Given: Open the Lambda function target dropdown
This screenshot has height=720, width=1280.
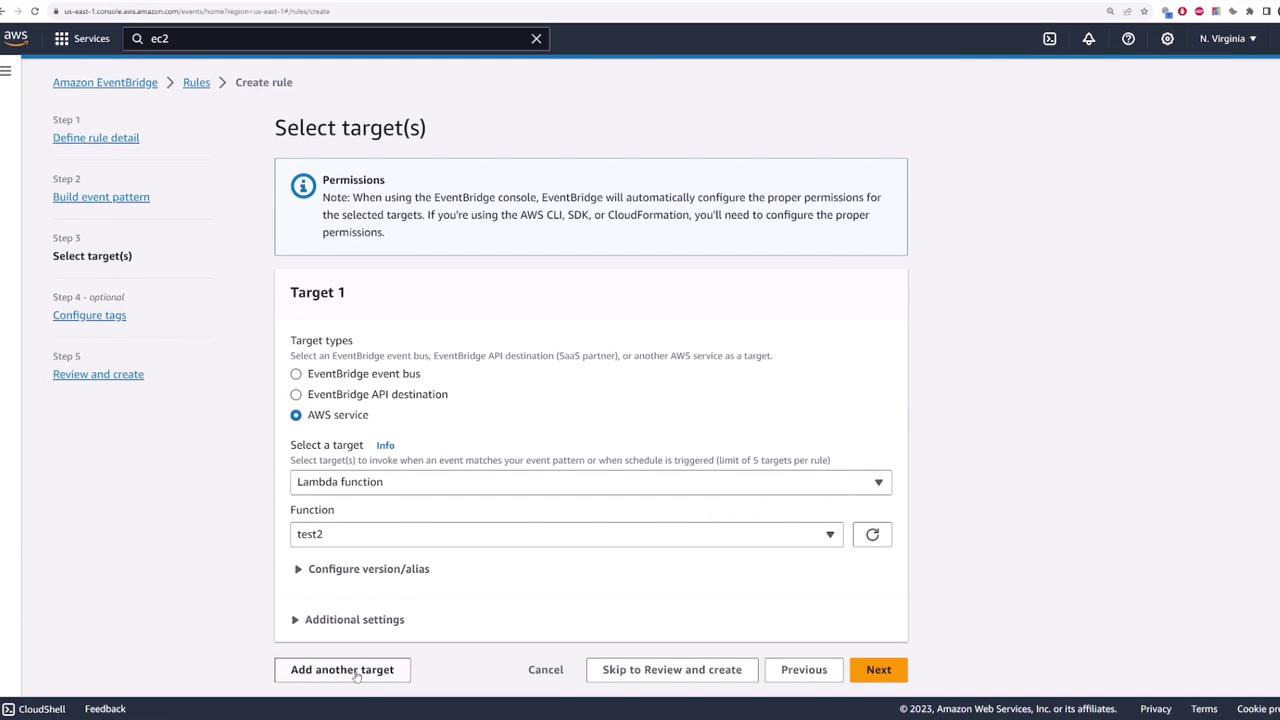Looking at the screenshot, I should (x=590, y=482).
